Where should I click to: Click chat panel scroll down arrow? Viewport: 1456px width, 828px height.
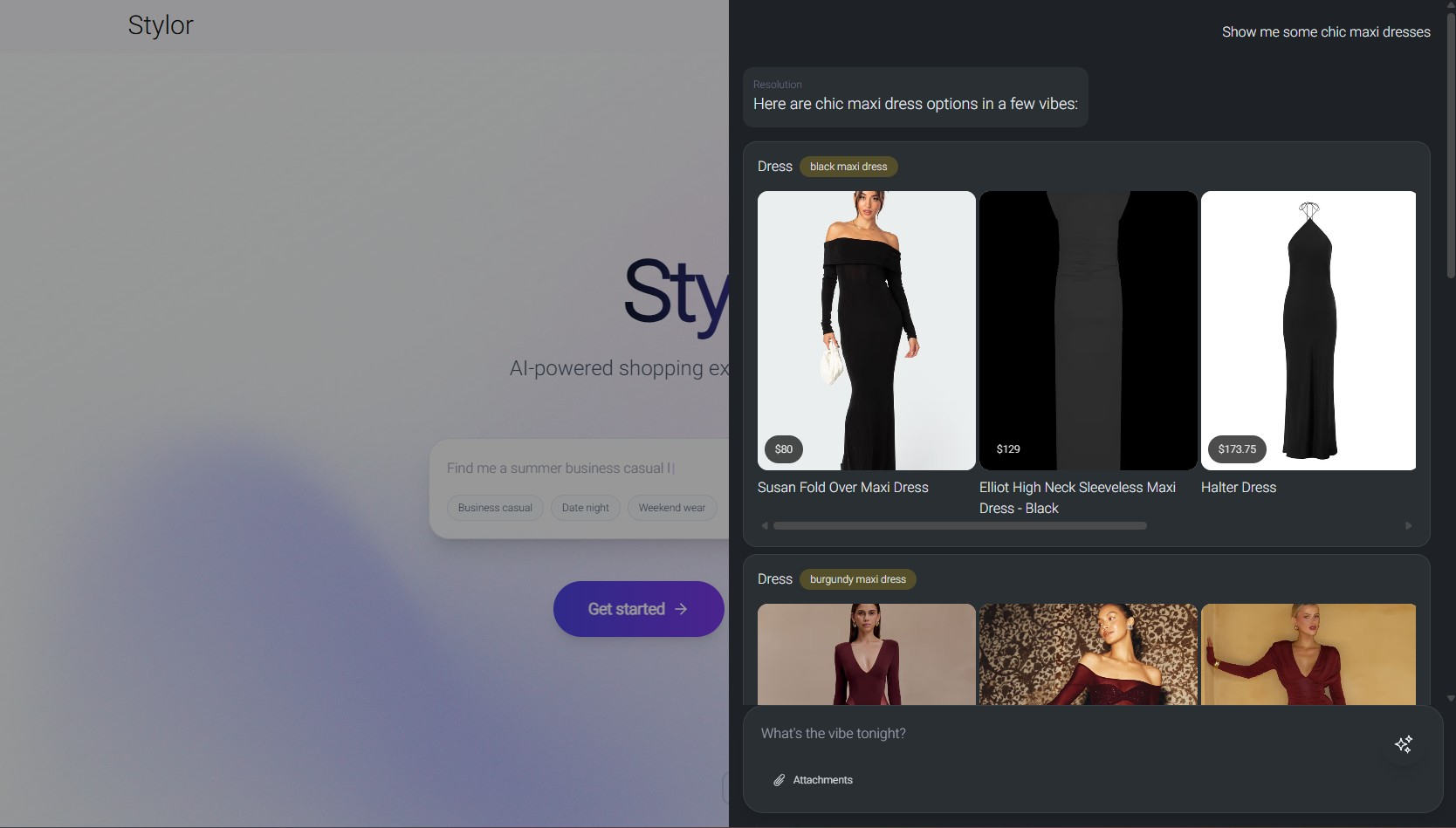click(x=1450, y=699)
